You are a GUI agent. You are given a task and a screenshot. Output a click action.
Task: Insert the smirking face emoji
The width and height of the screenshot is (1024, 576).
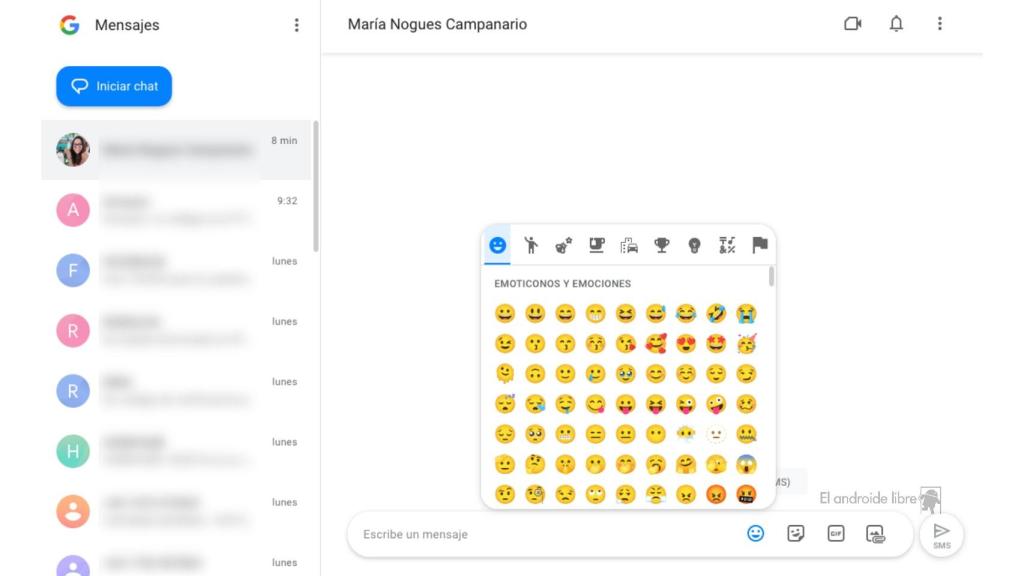746,374
